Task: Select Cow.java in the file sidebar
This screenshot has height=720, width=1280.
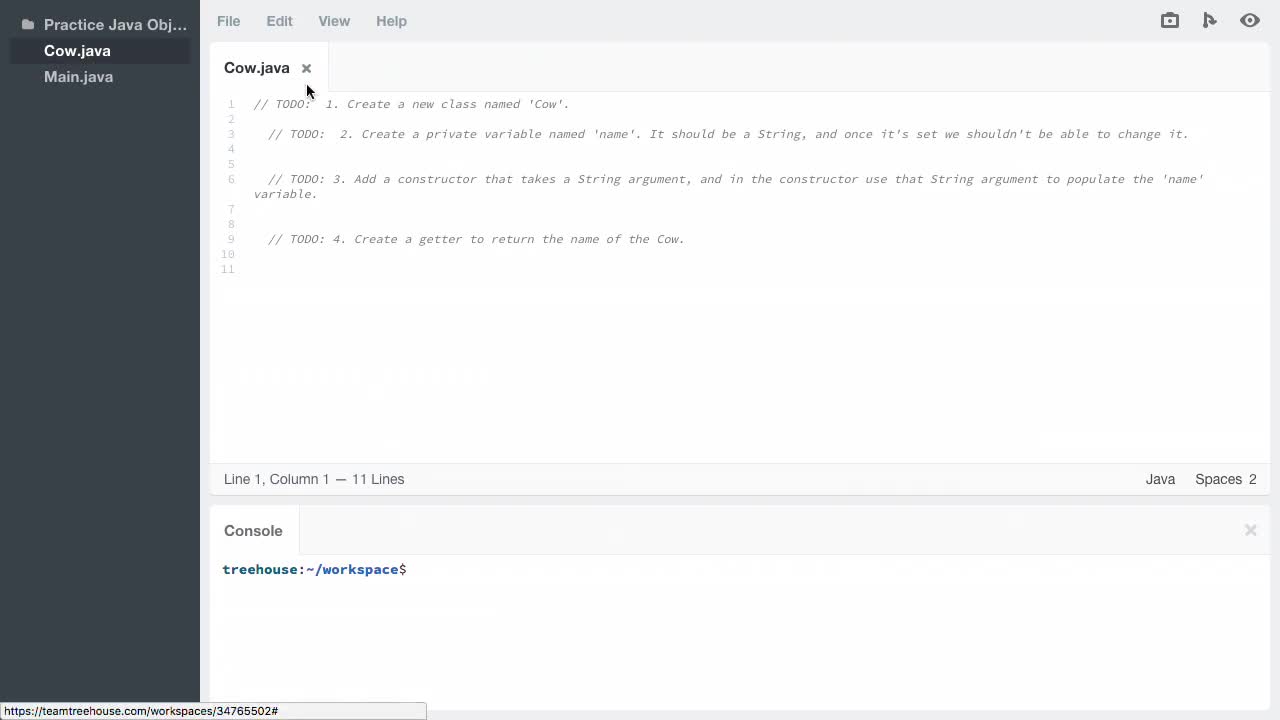Action: click(77, 51)
